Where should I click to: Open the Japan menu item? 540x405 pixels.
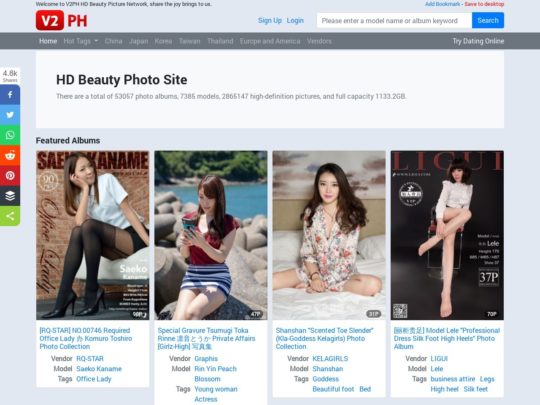coord(138,41)
